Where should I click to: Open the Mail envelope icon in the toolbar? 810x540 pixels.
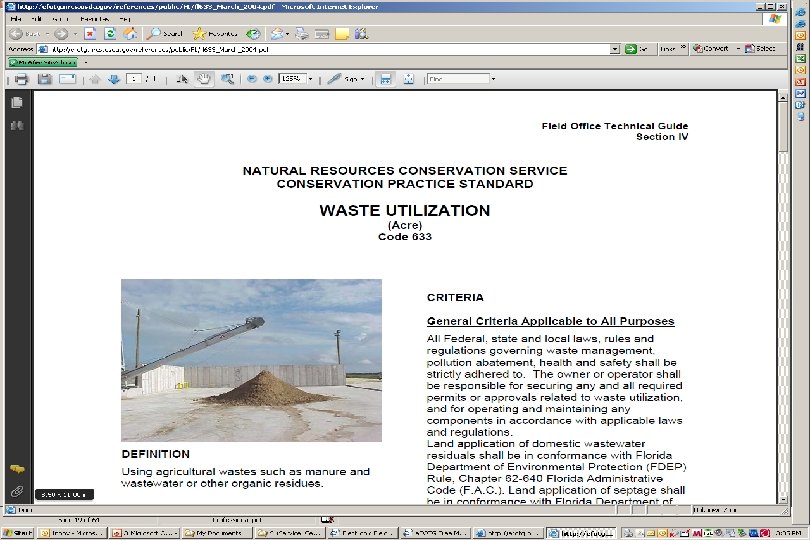click(x=277, y=34)
